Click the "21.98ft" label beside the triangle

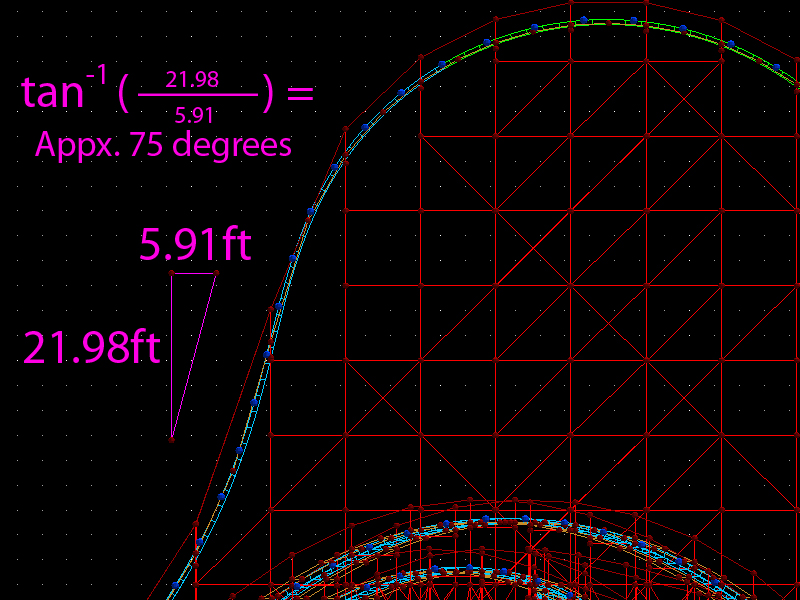coord(92,347)
